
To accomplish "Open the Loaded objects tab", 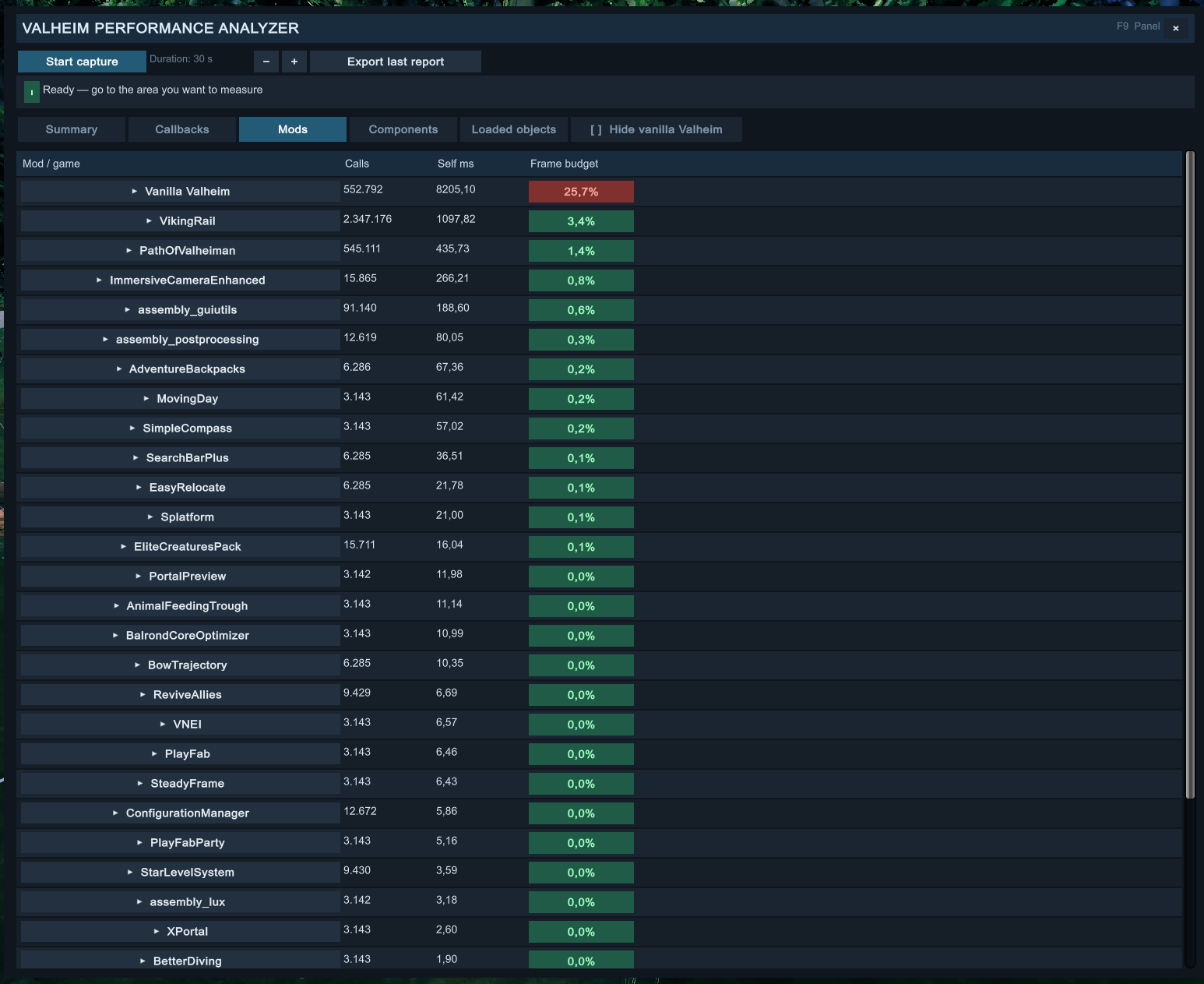I will point(514,129).
